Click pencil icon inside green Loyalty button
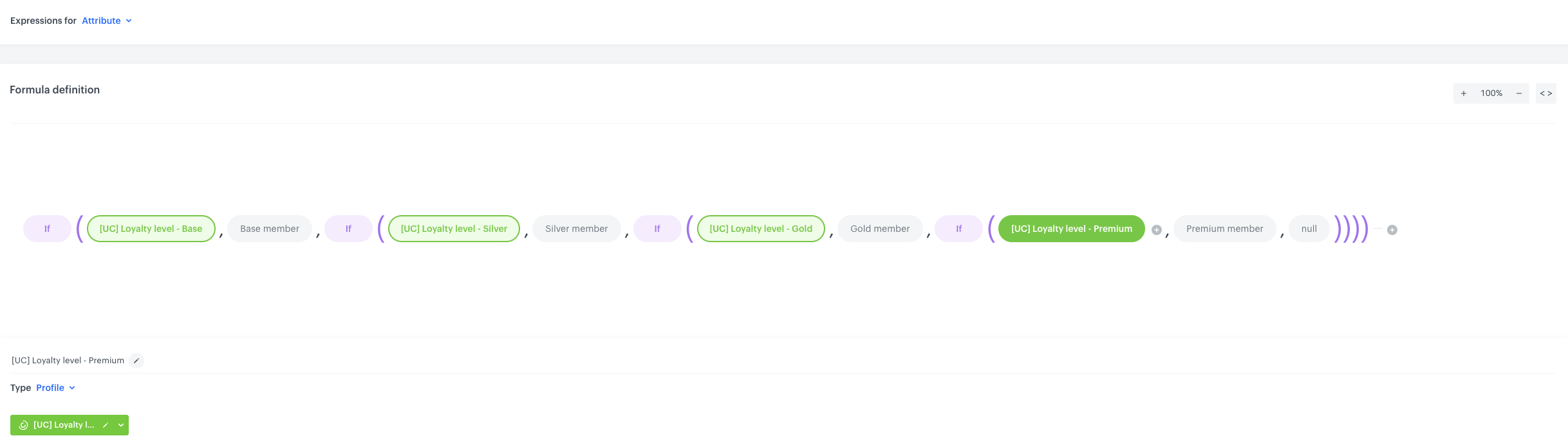Screen dimensions: 1568x447 [106, 425]
